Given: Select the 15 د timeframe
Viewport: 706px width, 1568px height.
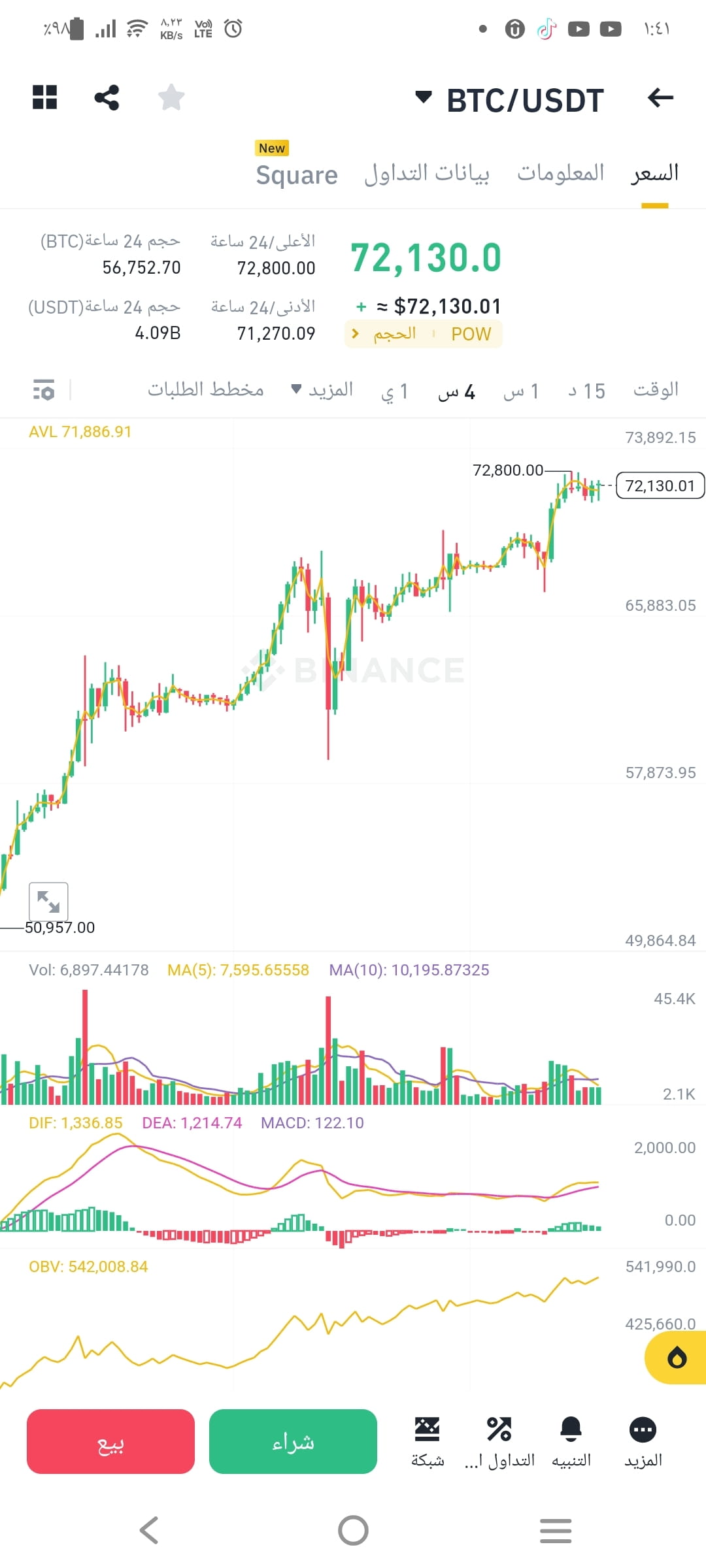Looking at the screenshot, I should (x=586, y=391).
